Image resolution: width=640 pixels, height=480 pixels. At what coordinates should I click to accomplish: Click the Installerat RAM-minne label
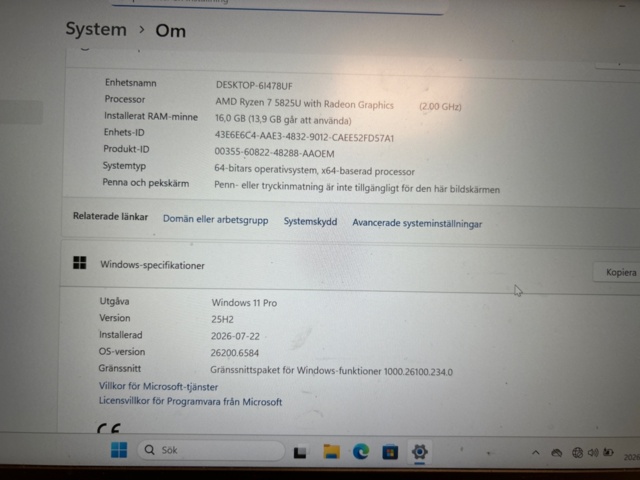point(151,116)
